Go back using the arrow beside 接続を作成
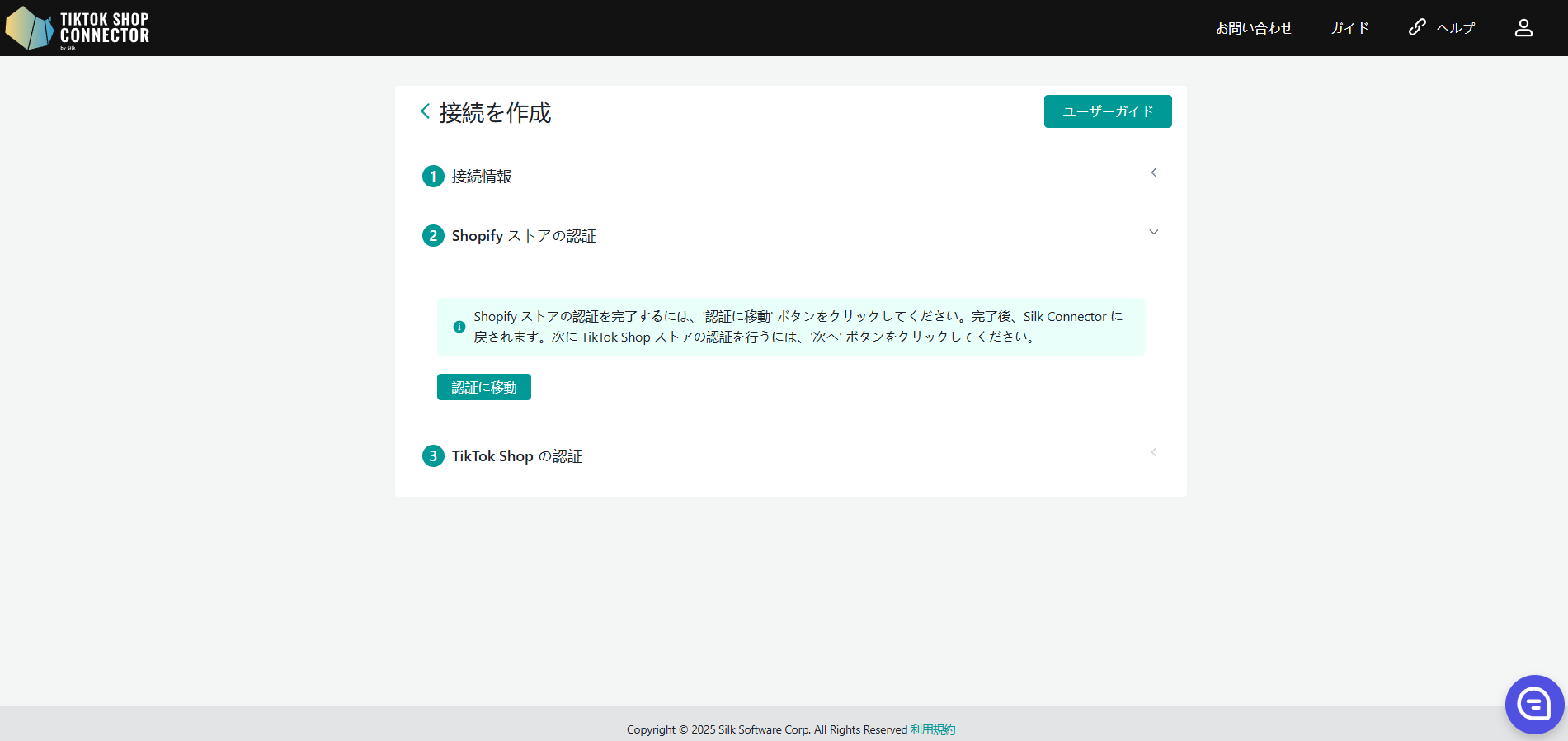The image size is (1568, 741). [425, 111]
